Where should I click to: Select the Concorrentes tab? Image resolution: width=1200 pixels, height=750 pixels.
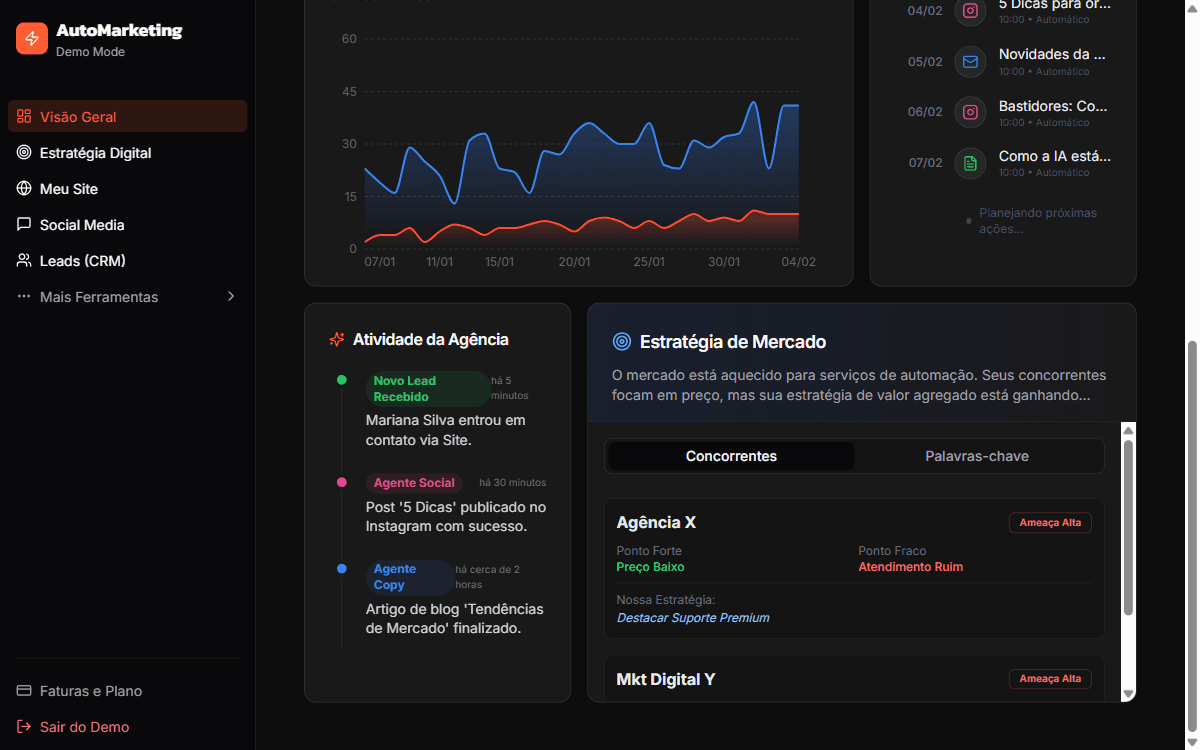(730, 456)
